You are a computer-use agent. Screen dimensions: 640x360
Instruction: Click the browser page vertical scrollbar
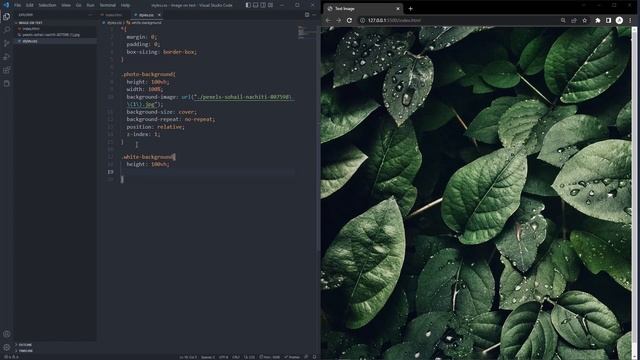pos(634,193)
